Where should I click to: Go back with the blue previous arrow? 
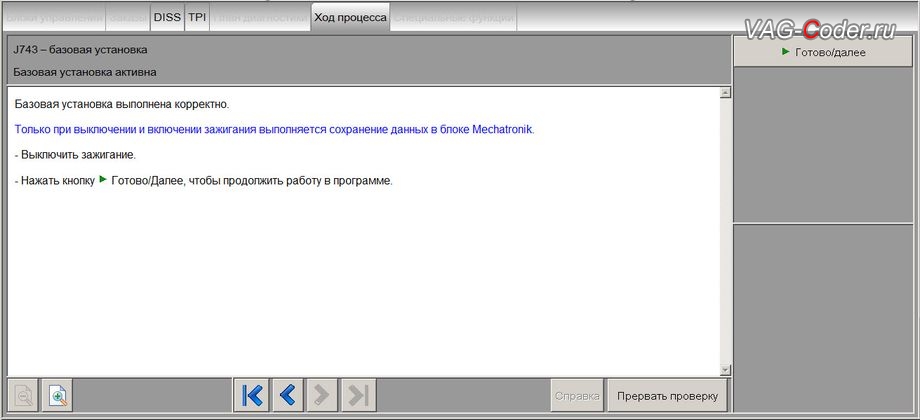[x=288, y=395]
